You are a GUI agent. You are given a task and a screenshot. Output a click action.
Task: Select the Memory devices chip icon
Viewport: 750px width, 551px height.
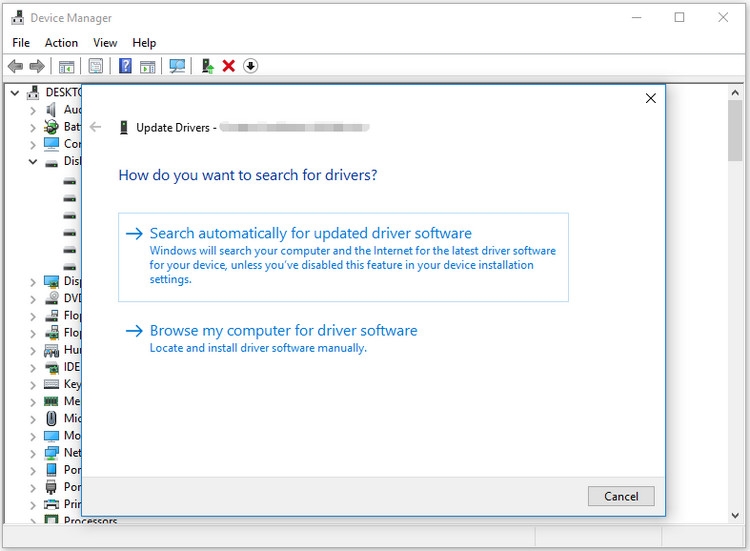[51, 401]
